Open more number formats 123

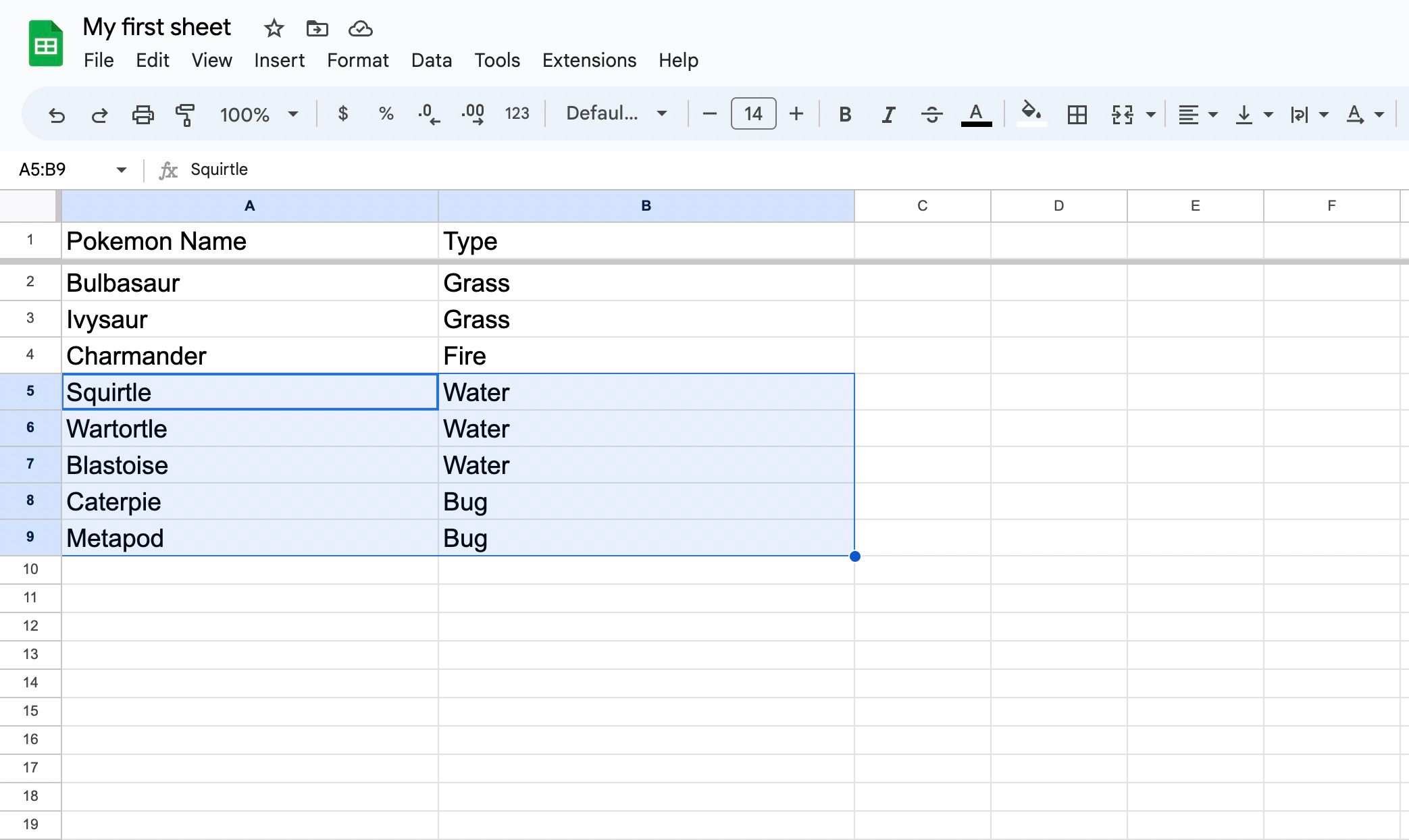pos(517,113)
